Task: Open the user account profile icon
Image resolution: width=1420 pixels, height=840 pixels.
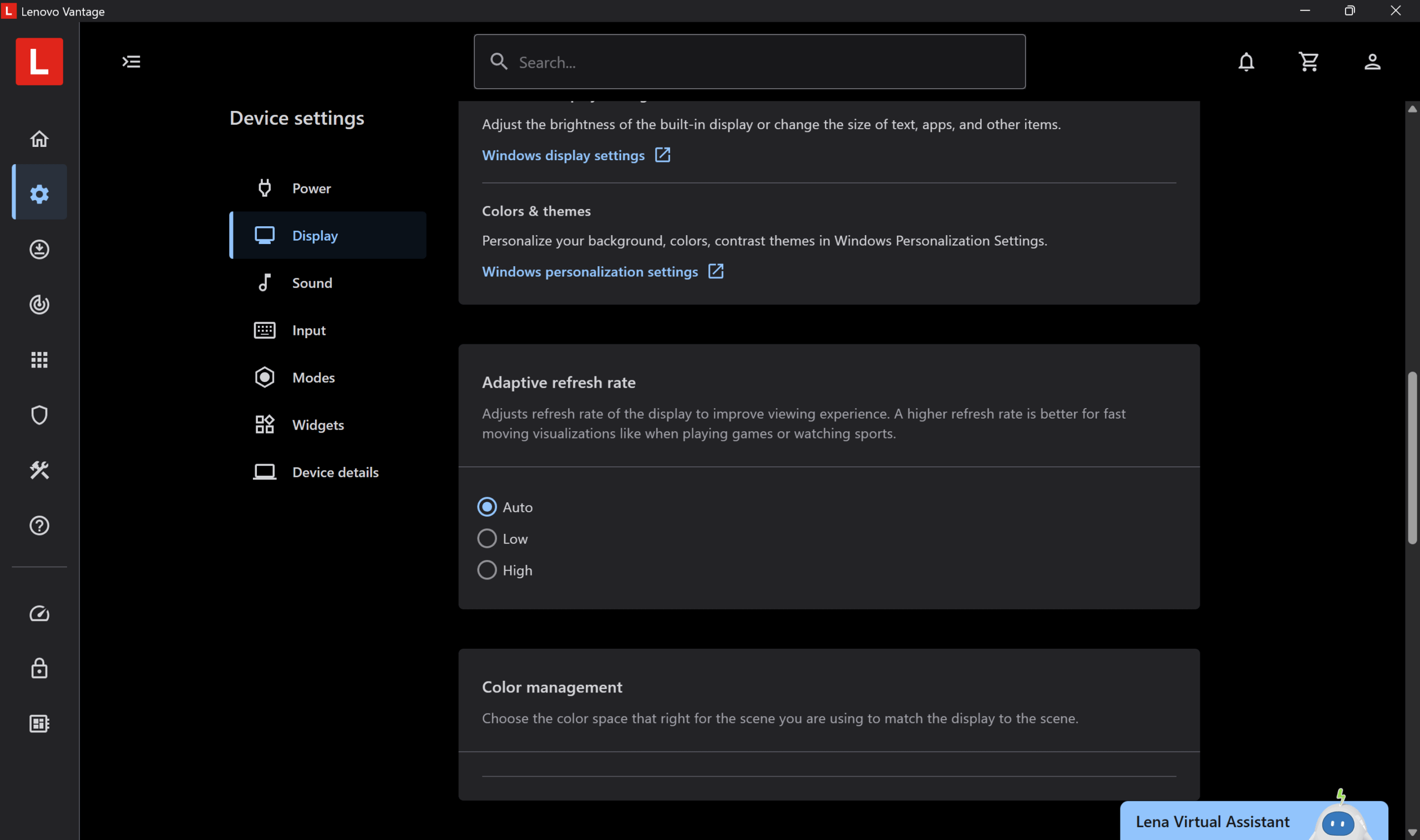Action: [1372, 62]
